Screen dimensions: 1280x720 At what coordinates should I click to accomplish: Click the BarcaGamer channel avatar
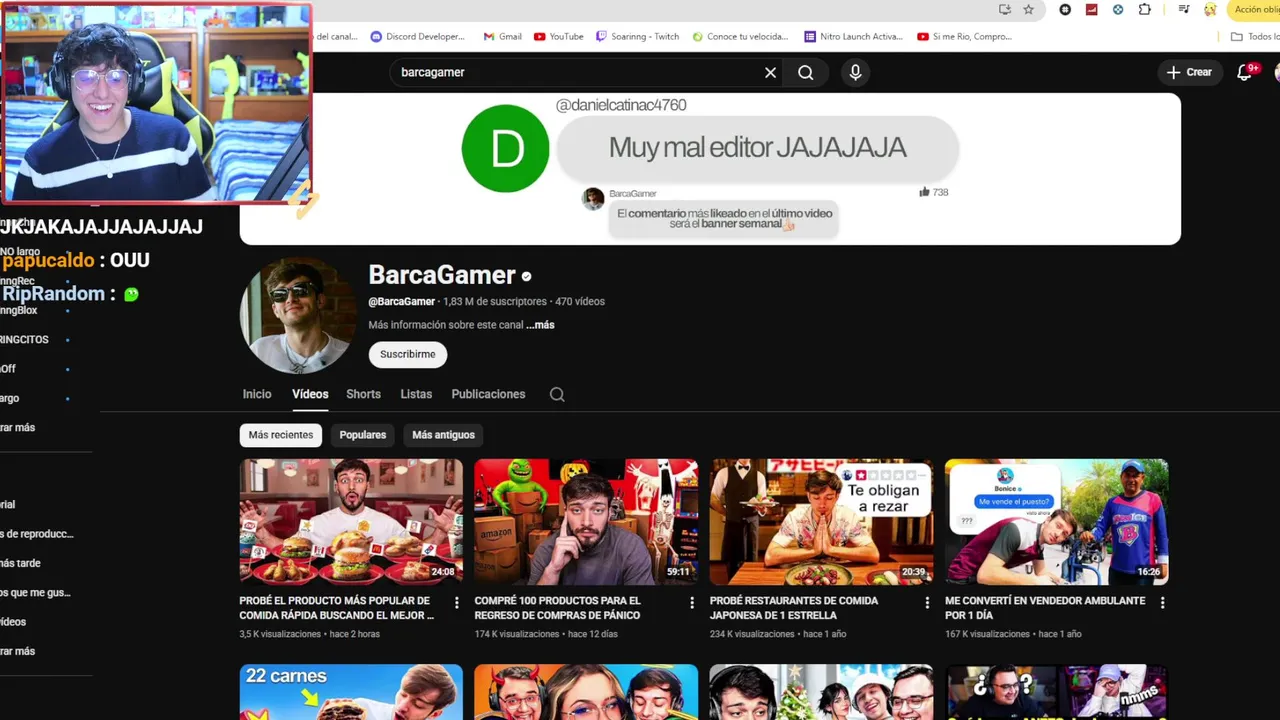point(297,315)
